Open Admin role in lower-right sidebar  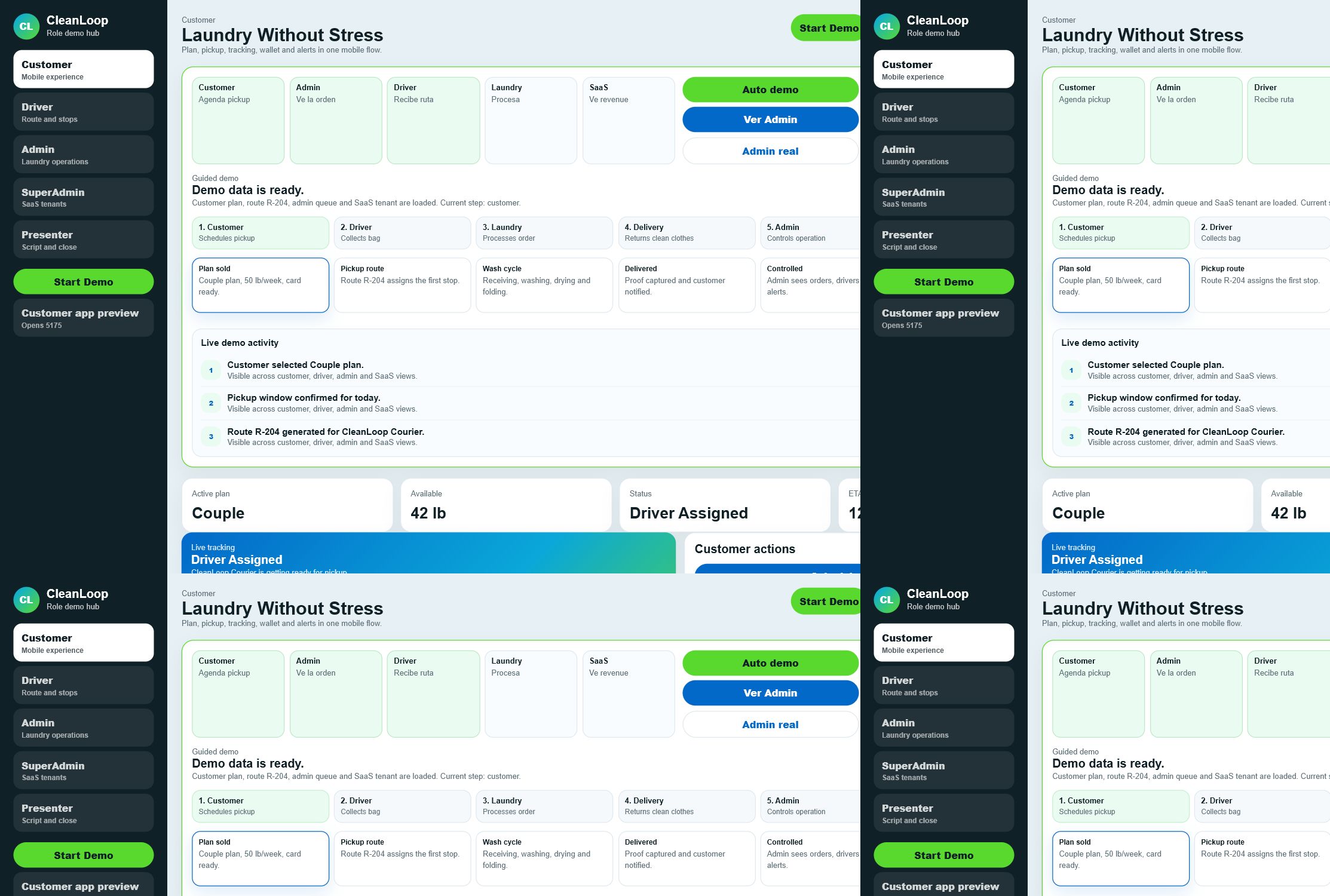coord(944,728)
